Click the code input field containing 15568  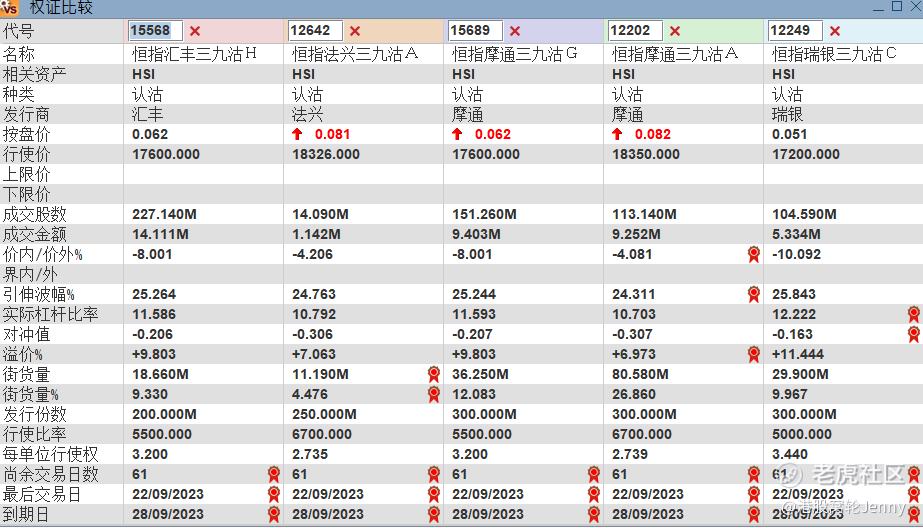click(155, 31)
